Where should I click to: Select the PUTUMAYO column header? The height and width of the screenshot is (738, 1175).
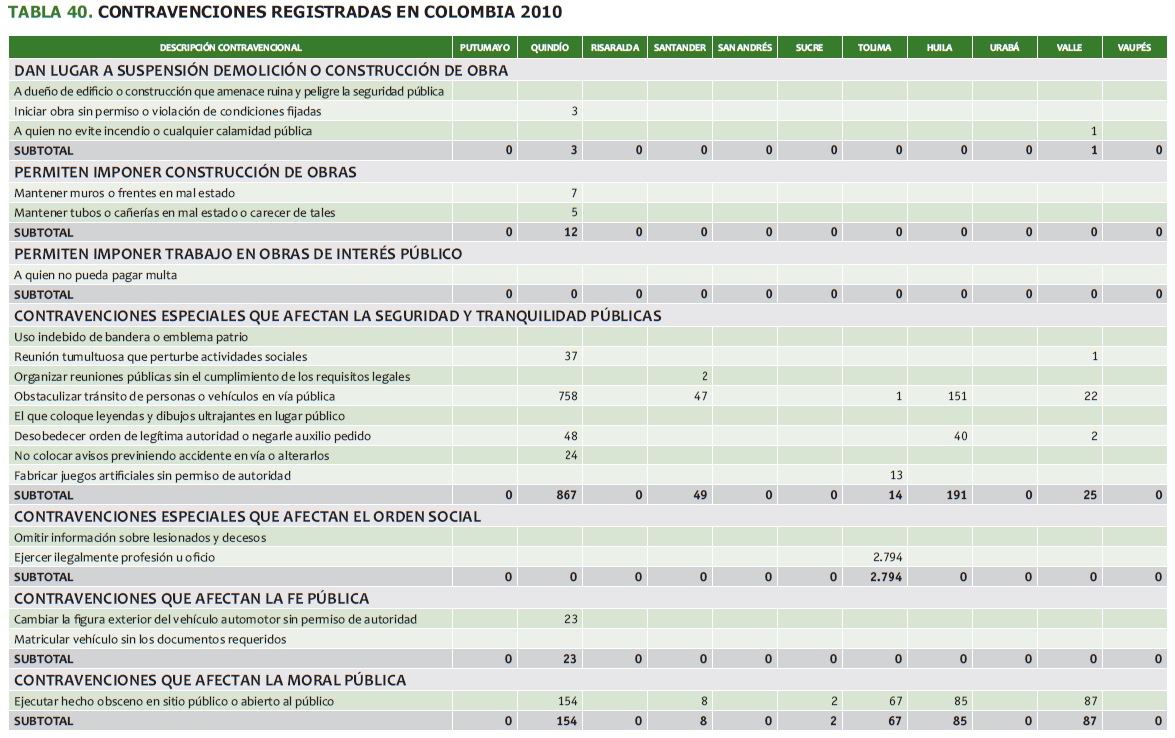point(484,47)
